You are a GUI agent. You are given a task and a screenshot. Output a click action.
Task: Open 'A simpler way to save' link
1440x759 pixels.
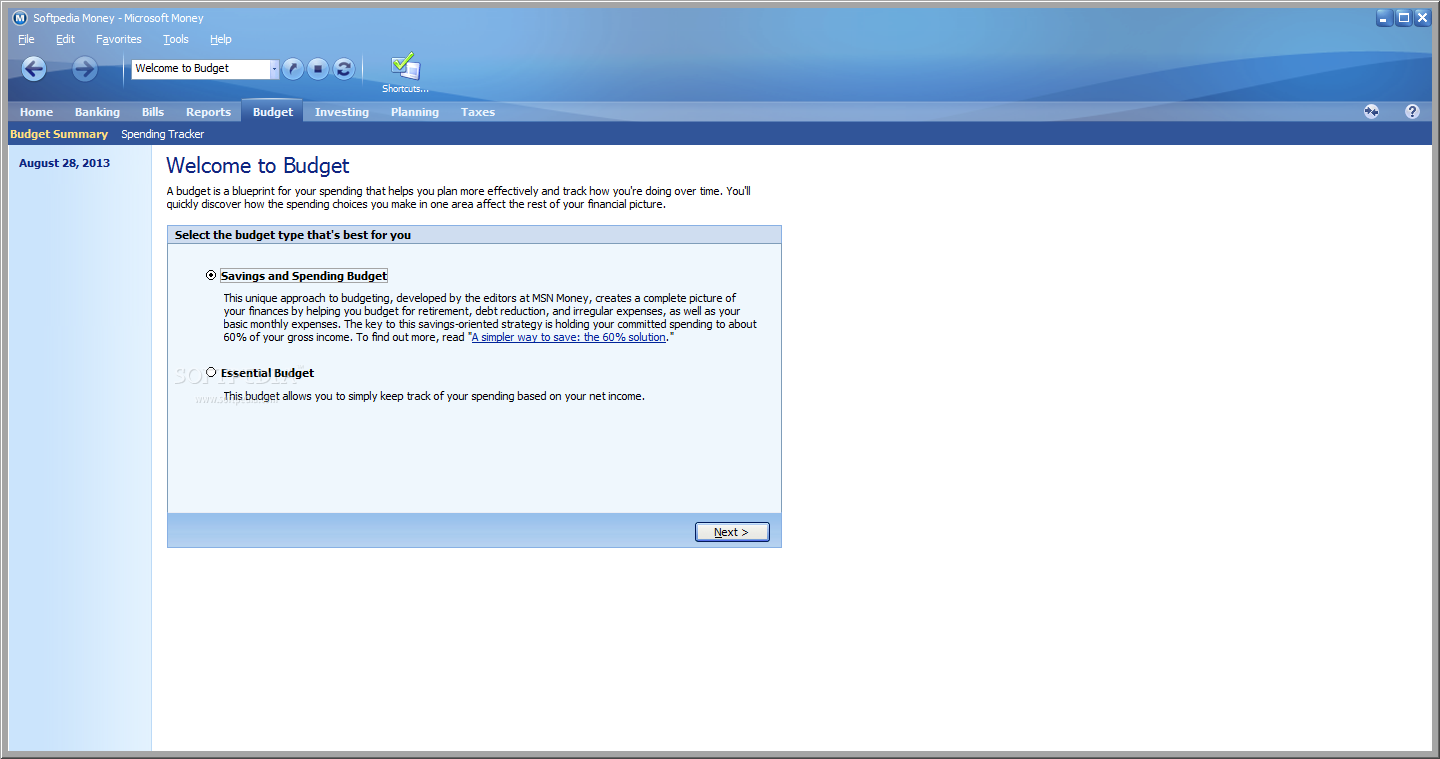coord(569,337)
